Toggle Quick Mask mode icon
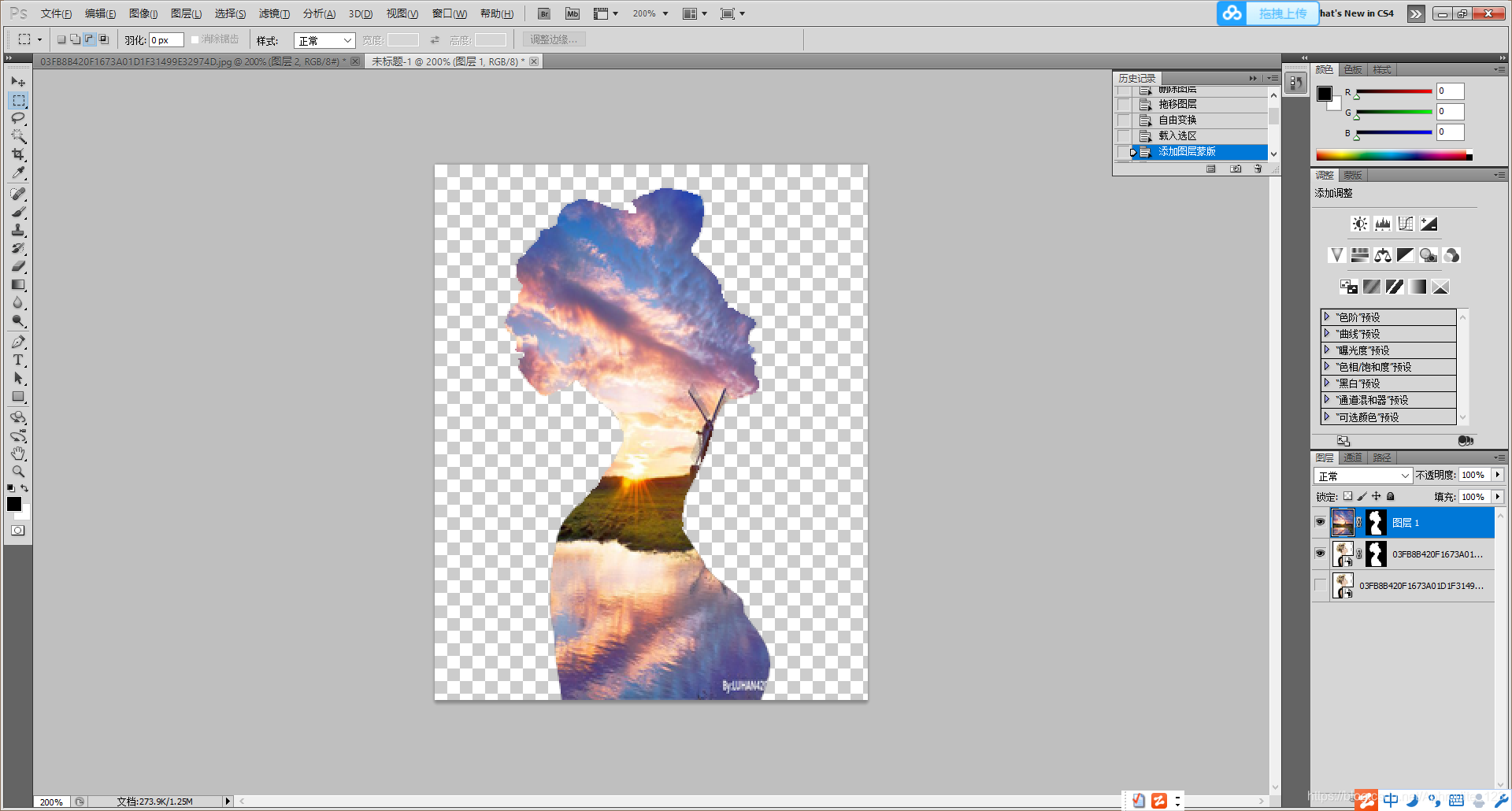Screen dimensions: 1512x811 coord(17,531)
